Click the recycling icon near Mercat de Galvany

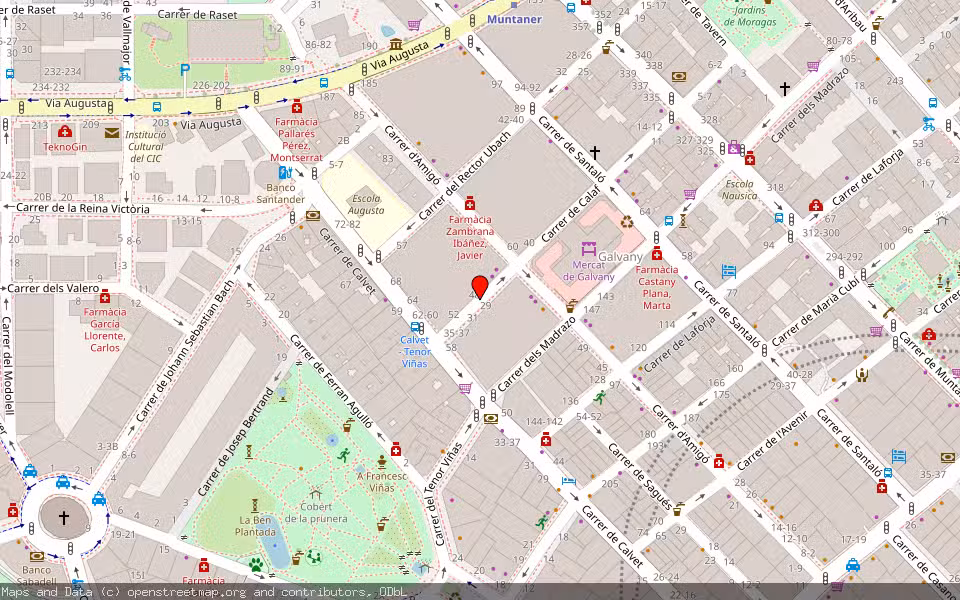click(627, 221)
